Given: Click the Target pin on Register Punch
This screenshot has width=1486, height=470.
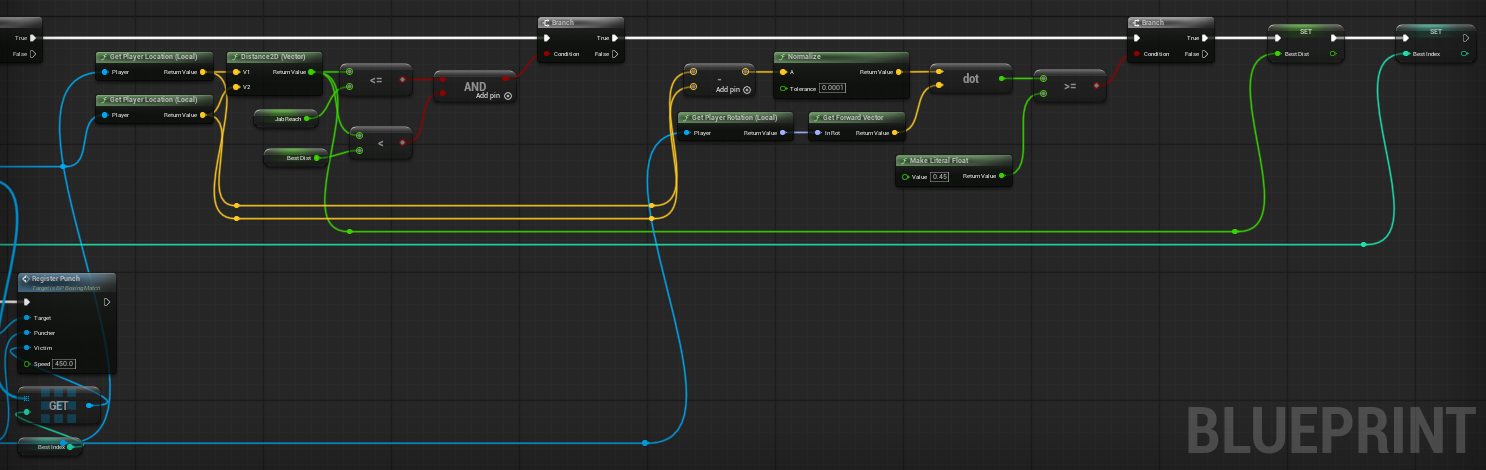Looking at the screenshot, I should [x=26, y=318].
